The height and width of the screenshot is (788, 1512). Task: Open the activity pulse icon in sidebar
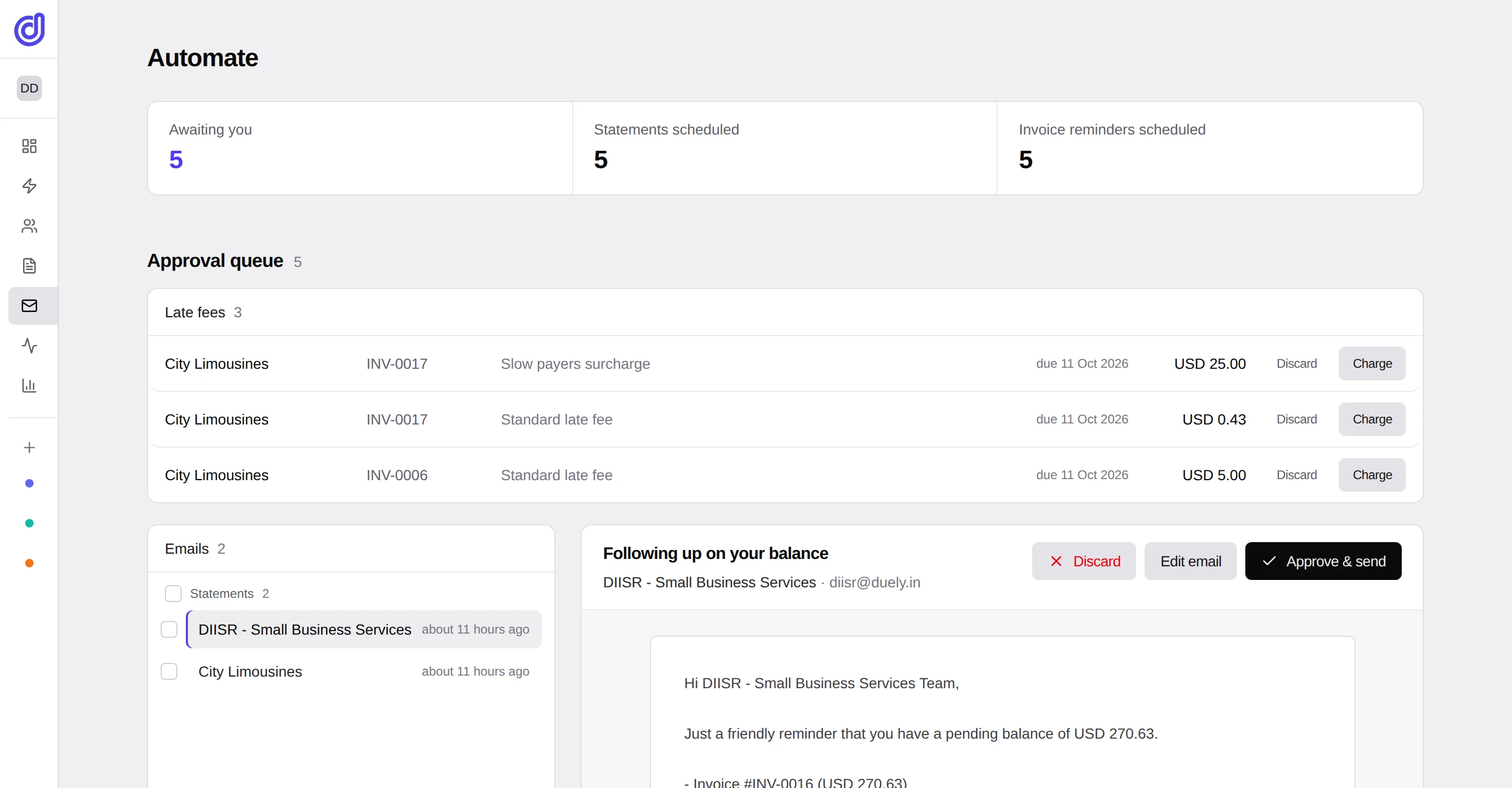29,346
